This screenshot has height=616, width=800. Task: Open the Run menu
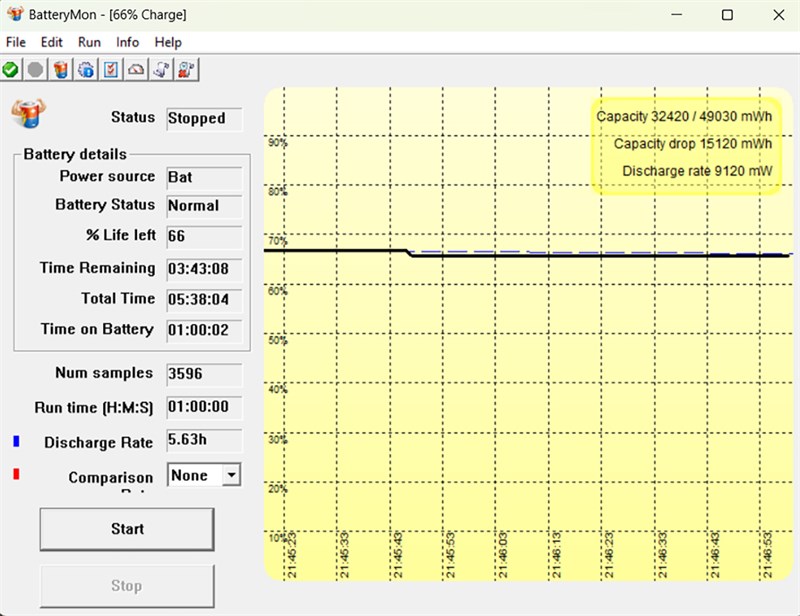(x=89, y=42)
